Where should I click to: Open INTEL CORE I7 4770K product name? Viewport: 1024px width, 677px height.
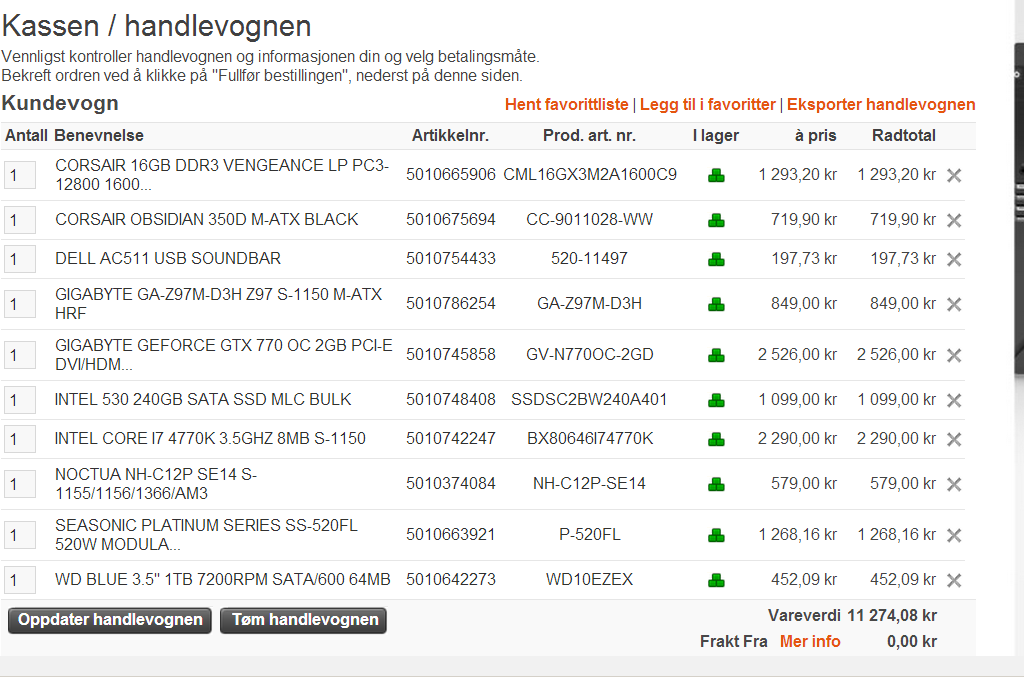pyautogui.click(x=210, y=439)
